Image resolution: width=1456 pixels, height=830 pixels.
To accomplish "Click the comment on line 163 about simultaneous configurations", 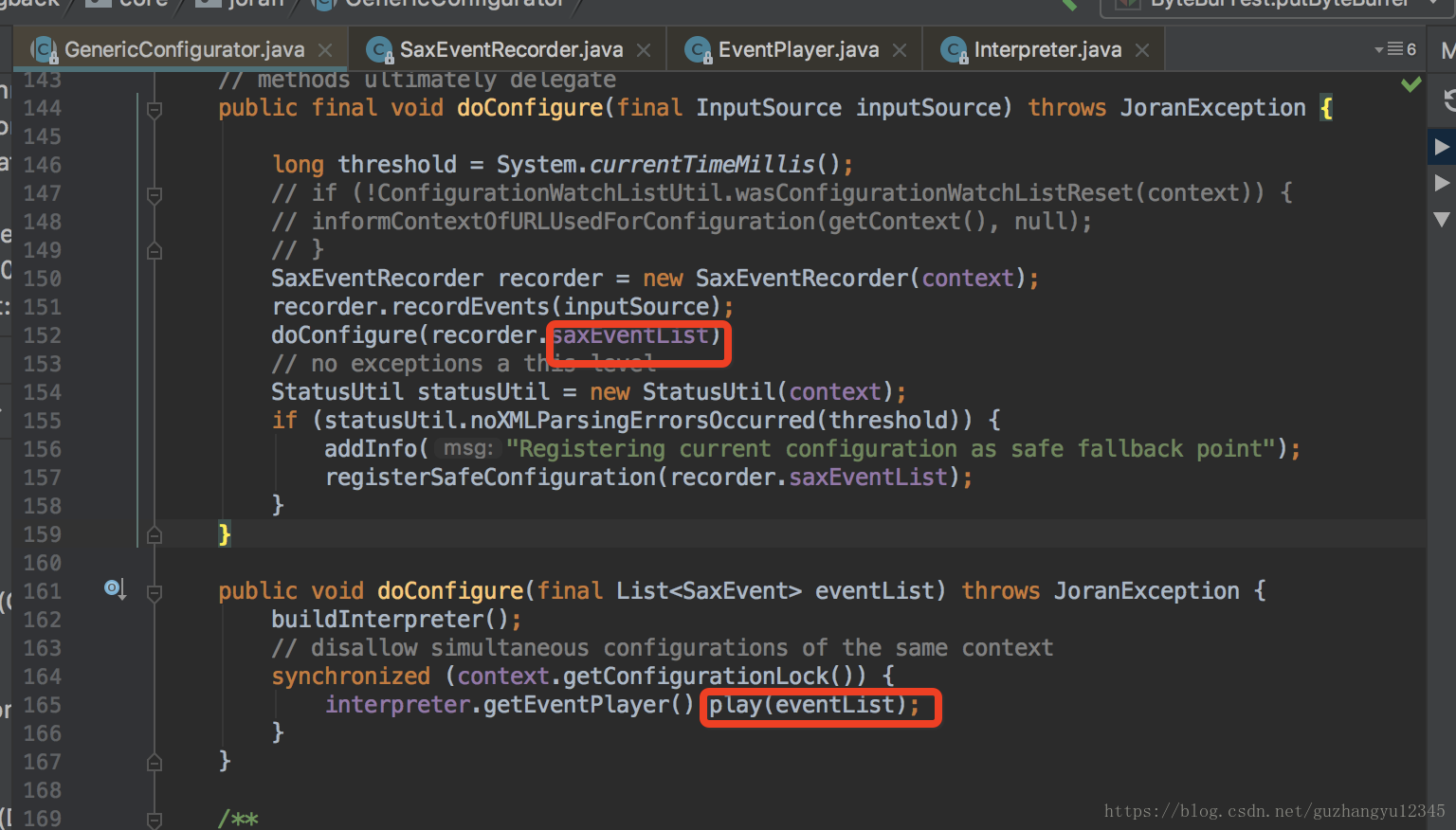I will click(663, 648).
